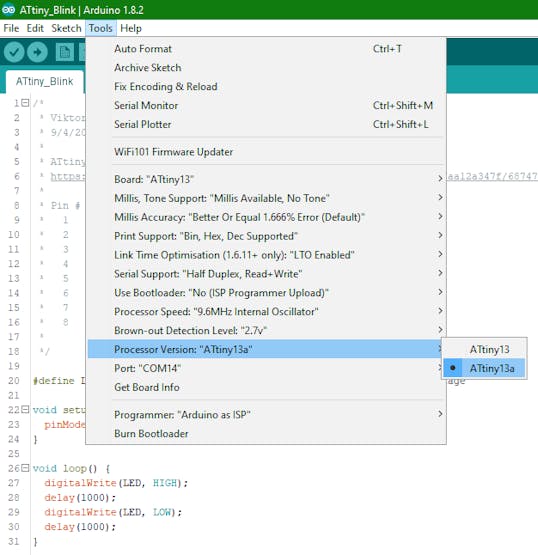Expand the Serial Support submenu

click(x=267, y=274)
